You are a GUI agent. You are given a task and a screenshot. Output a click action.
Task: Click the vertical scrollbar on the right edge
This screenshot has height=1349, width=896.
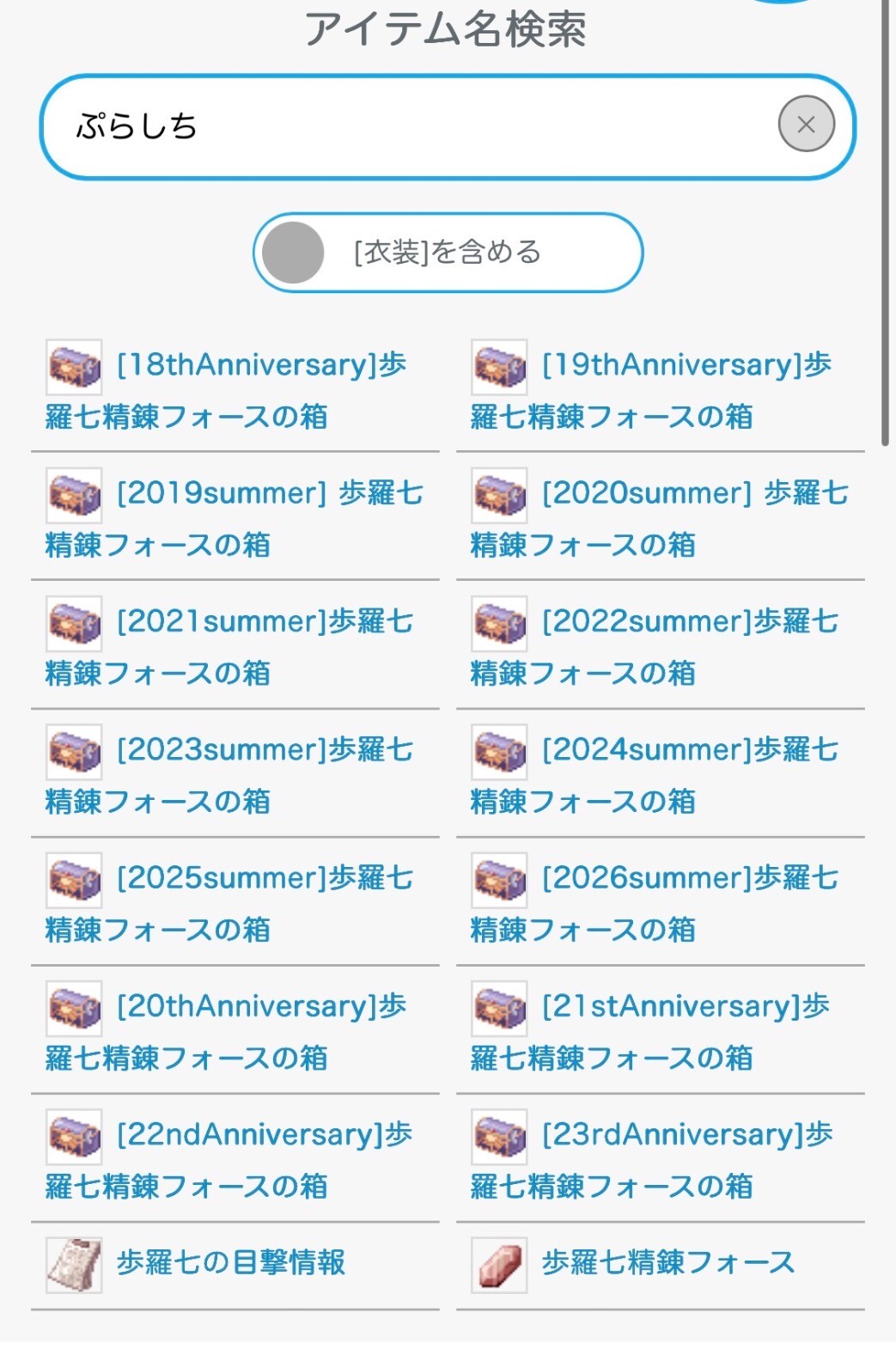click(885, 223)
